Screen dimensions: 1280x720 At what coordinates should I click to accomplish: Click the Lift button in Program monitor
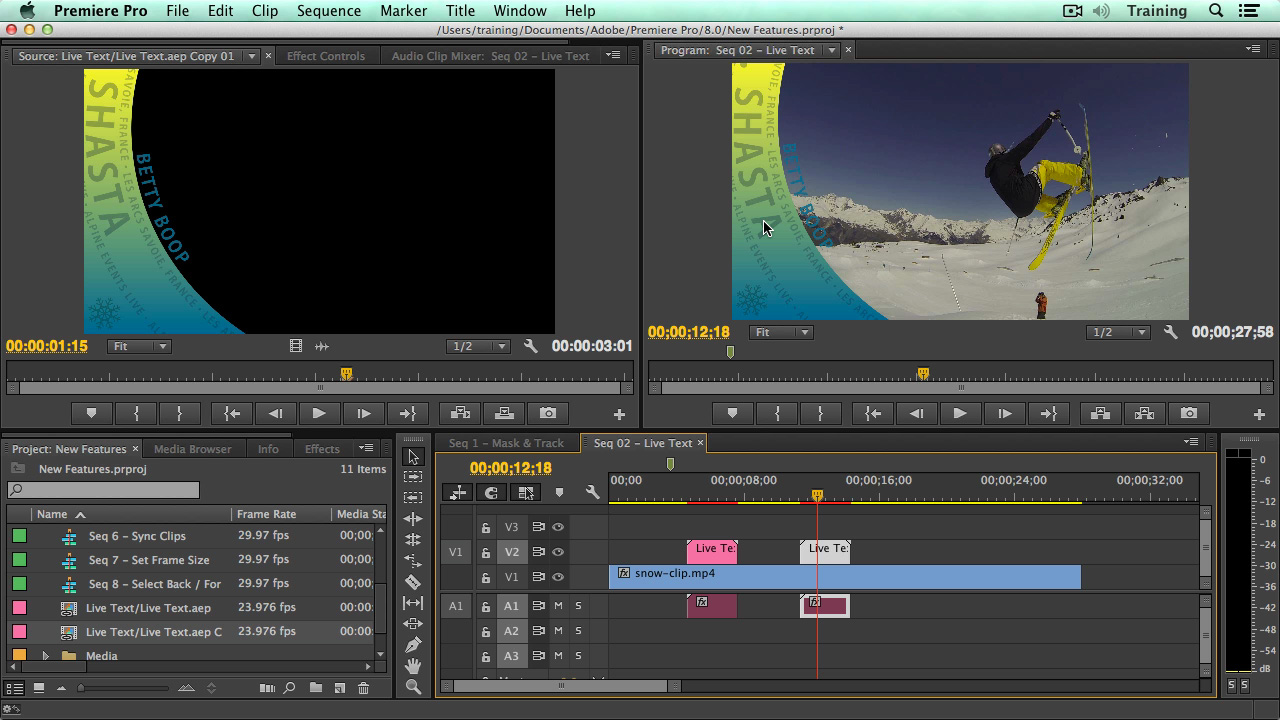pyautogui.click(x=1099, y=413)
